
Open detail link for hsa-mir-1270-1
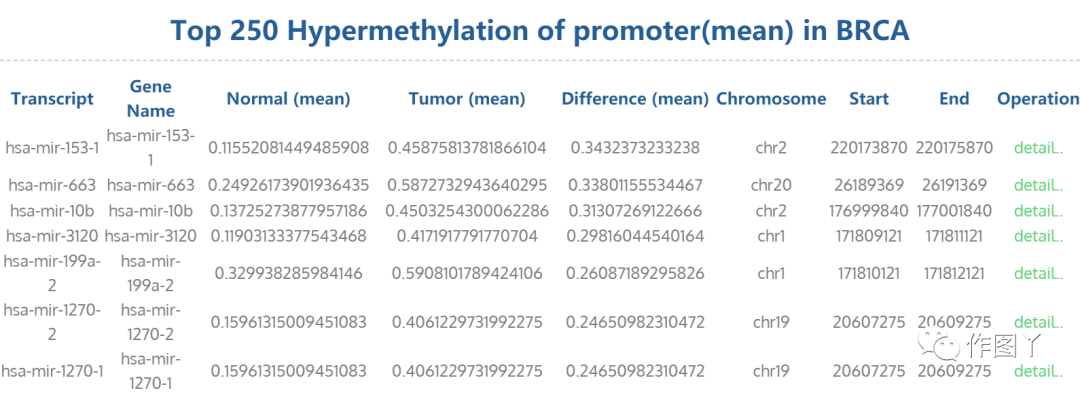click(x=1038, y=371)
